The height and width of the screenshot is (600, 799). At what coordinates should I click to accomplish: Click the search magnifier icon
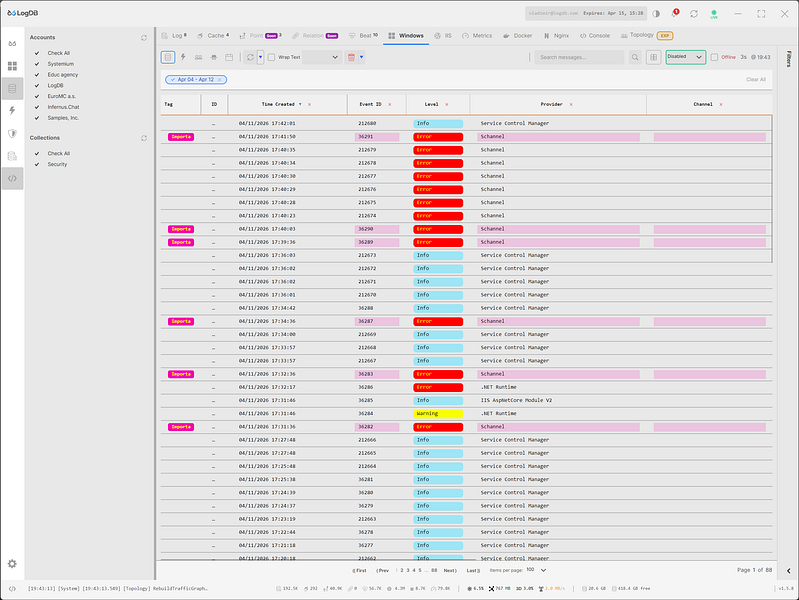pos(635,57)
